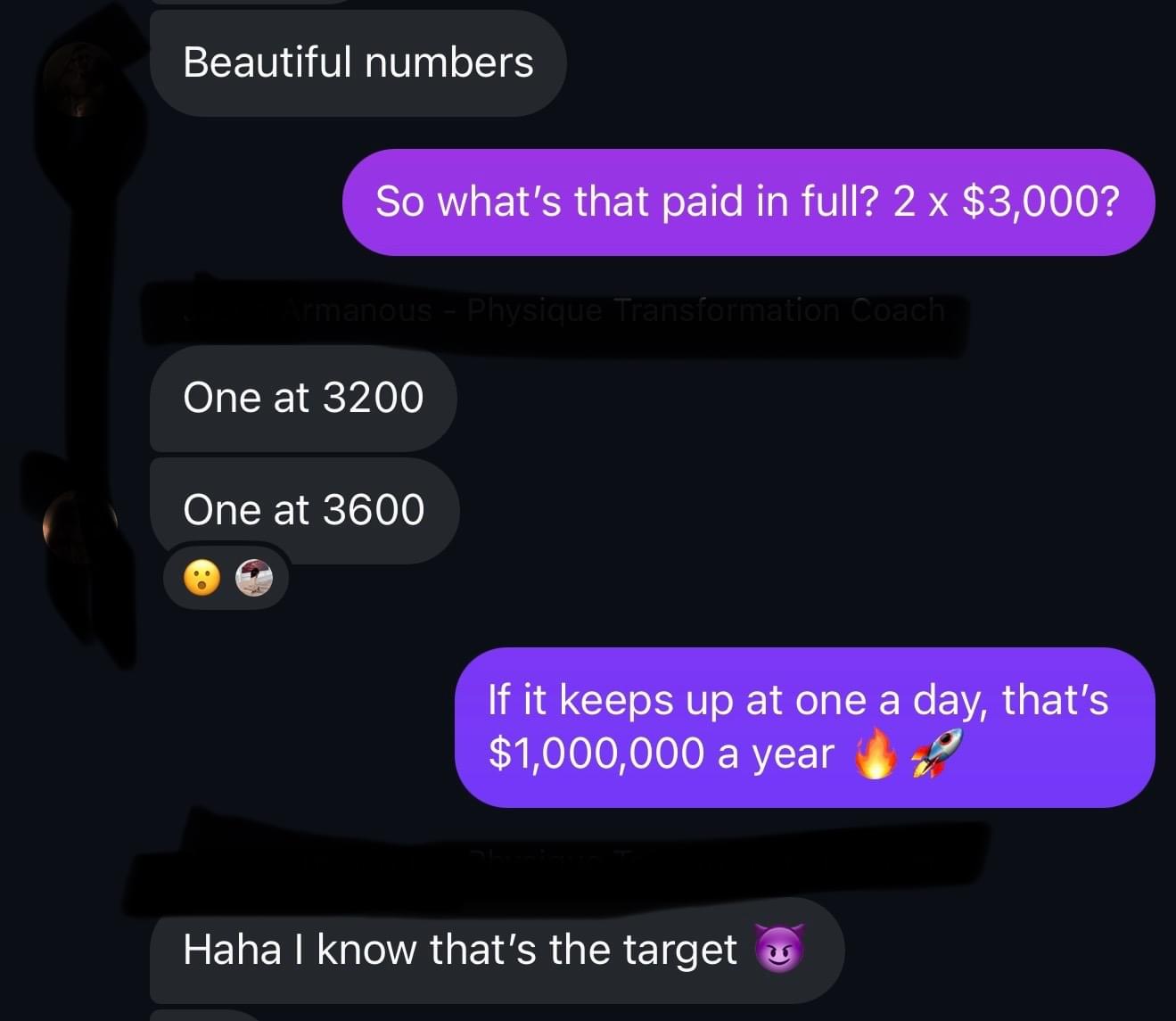This screenshot has height=1021, width=1176.
Task: Click the $3,000 amount in purple message
Action: coord(1040,202)
